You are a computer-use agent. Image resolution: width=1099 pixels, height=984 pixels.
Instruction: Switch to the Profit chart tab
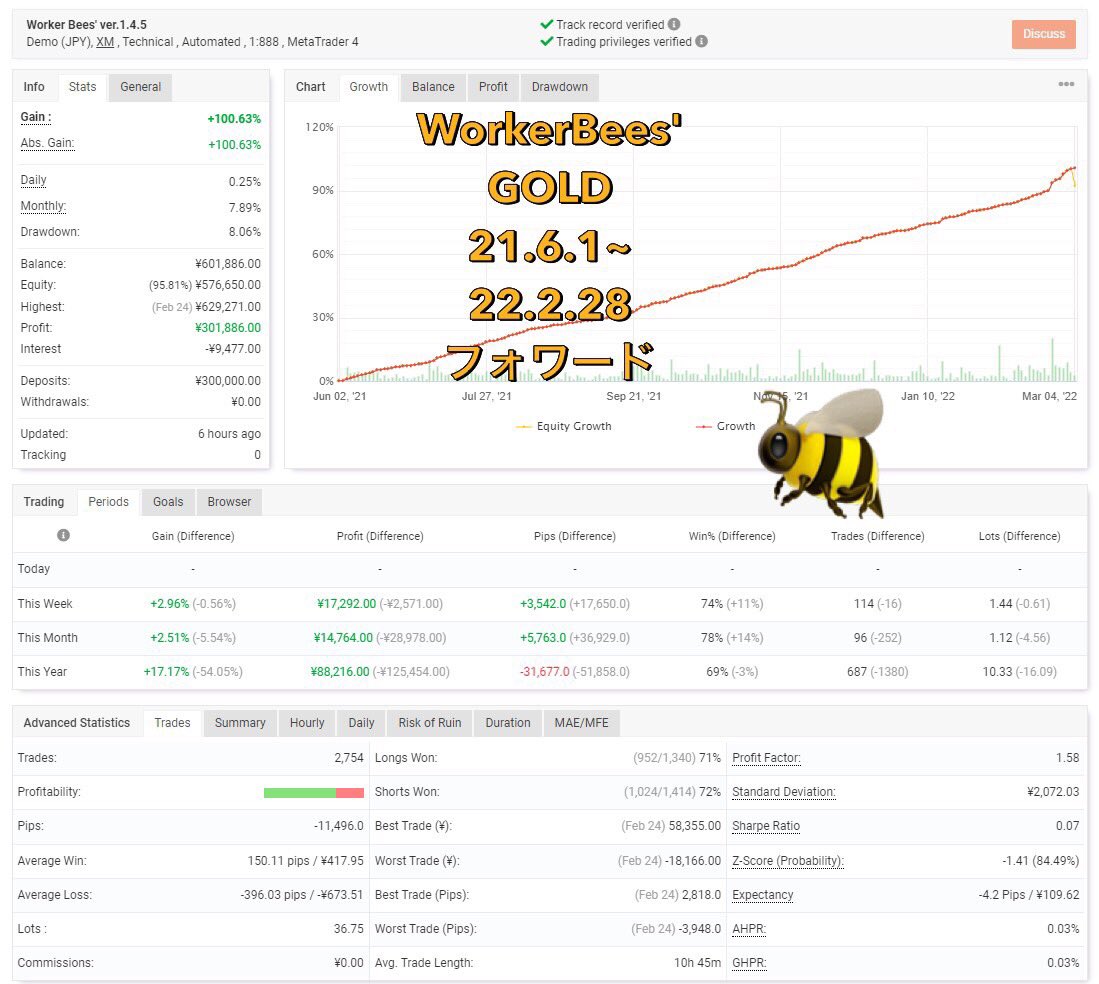493,87
